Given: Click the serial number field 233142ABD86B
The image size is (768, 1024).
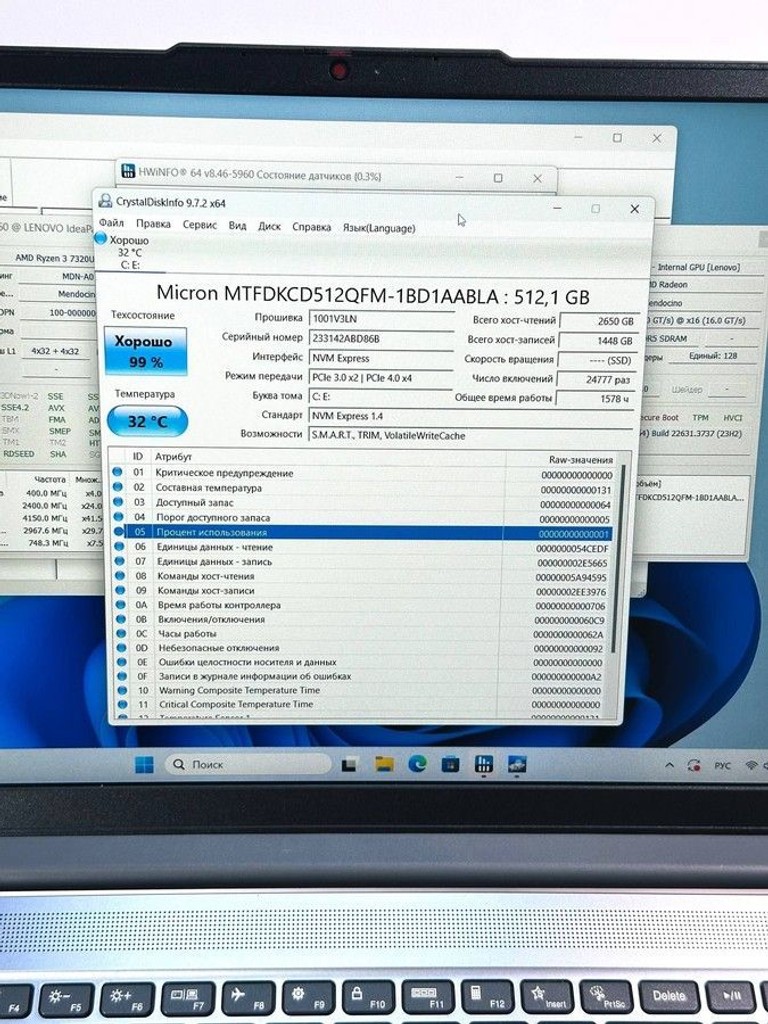Looking at the screenshot, I should pos(381,338).
